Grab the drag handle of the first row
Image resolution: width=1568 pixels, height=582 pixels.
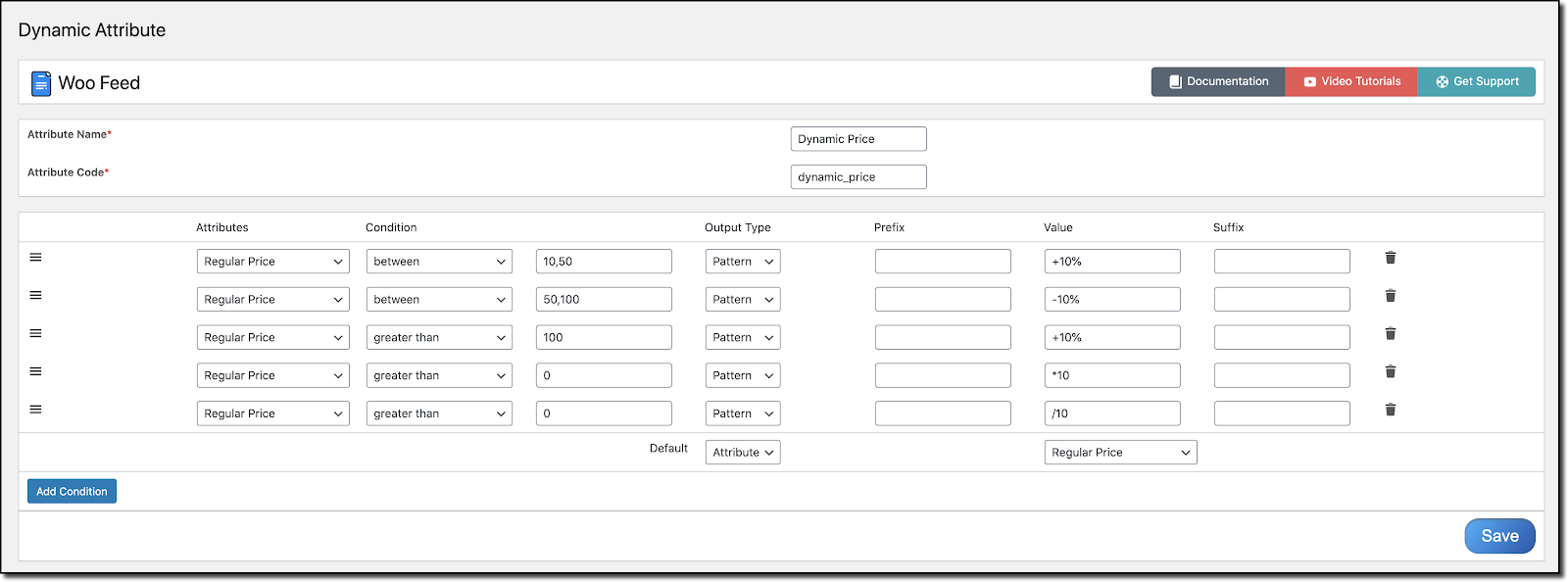pyautogui.click(x=35, y=258)
